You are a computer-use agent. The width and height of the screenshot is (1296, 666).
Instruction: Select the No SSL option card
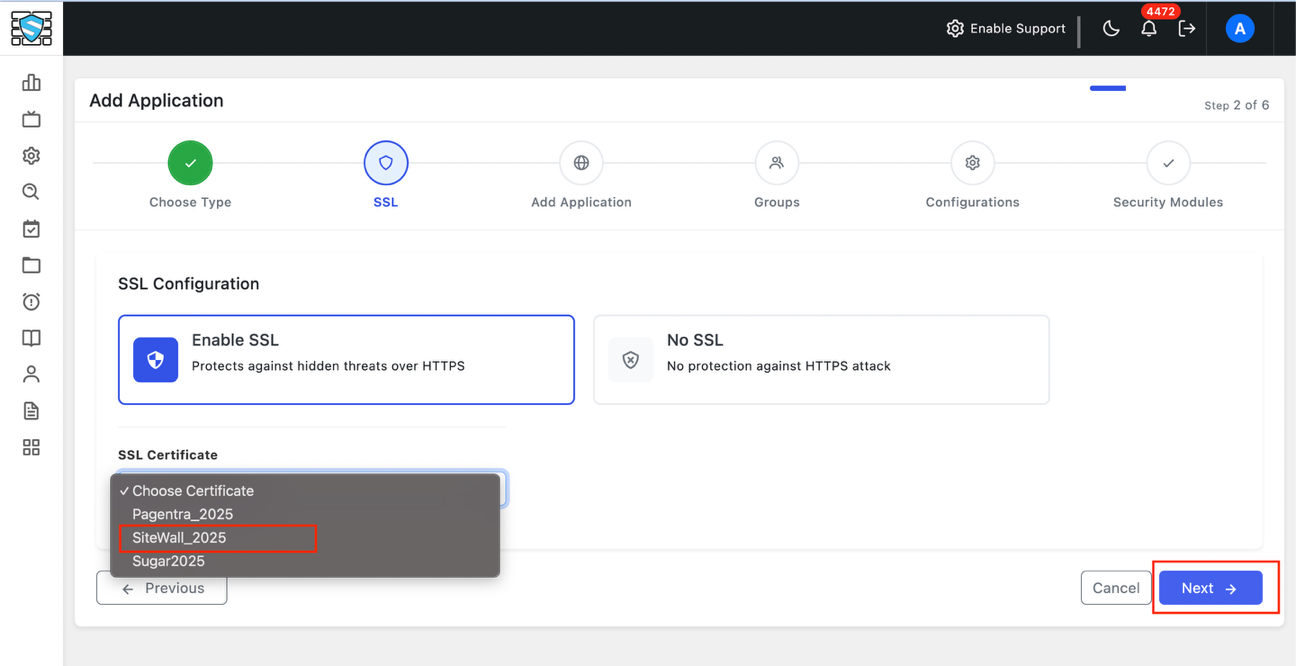[x=821, y=360]
